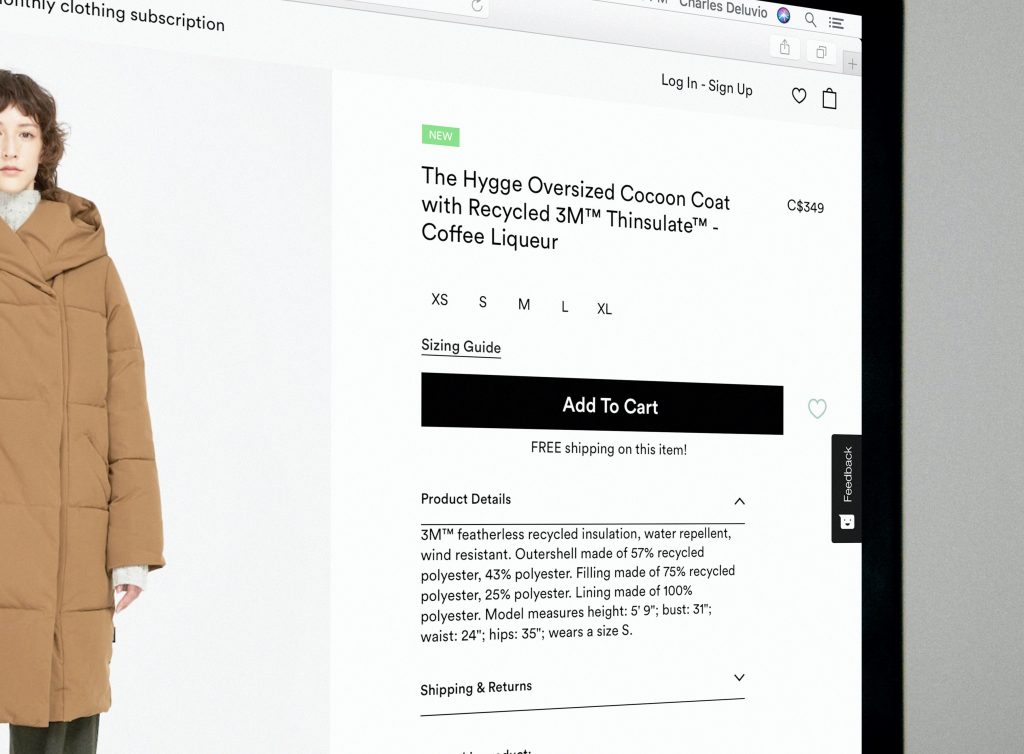Add coat to favorites with heart icon
This screenshot has height=754, width=1024.
pyautogui.click(x=817, y=409)
